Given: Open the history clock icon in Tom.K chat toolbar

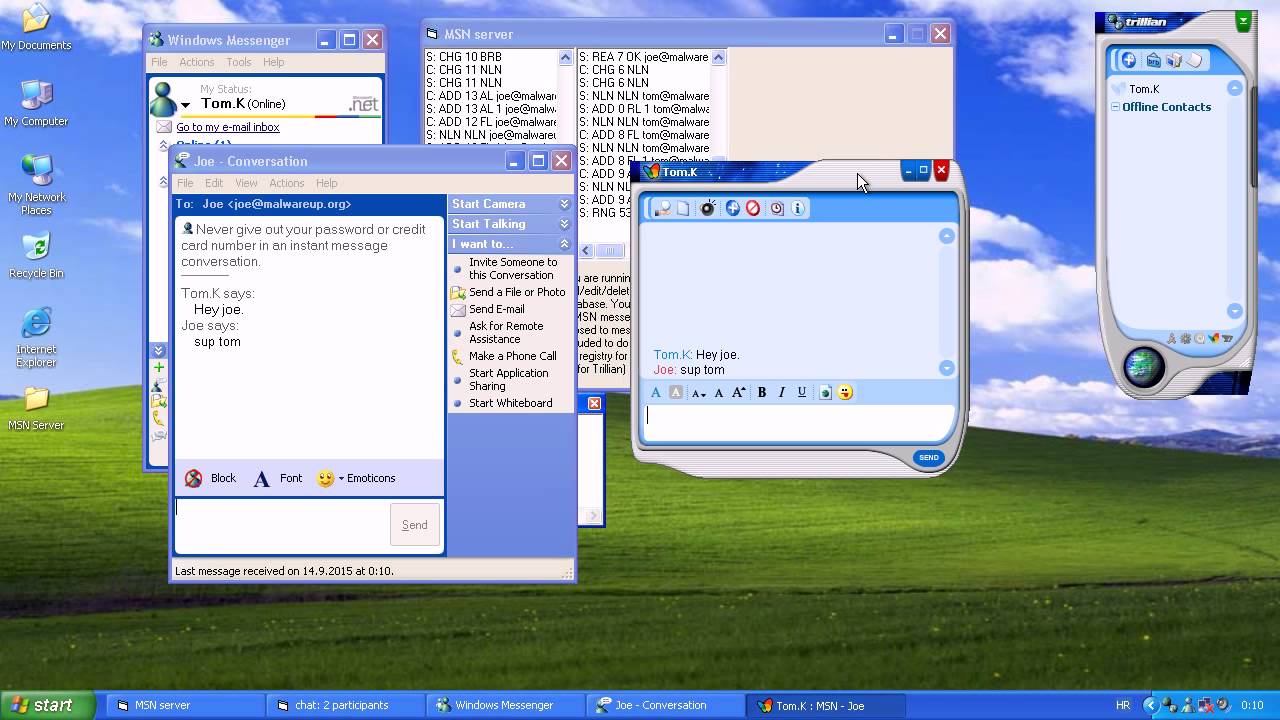Looking at the screenshot, I should pos(776,208).
